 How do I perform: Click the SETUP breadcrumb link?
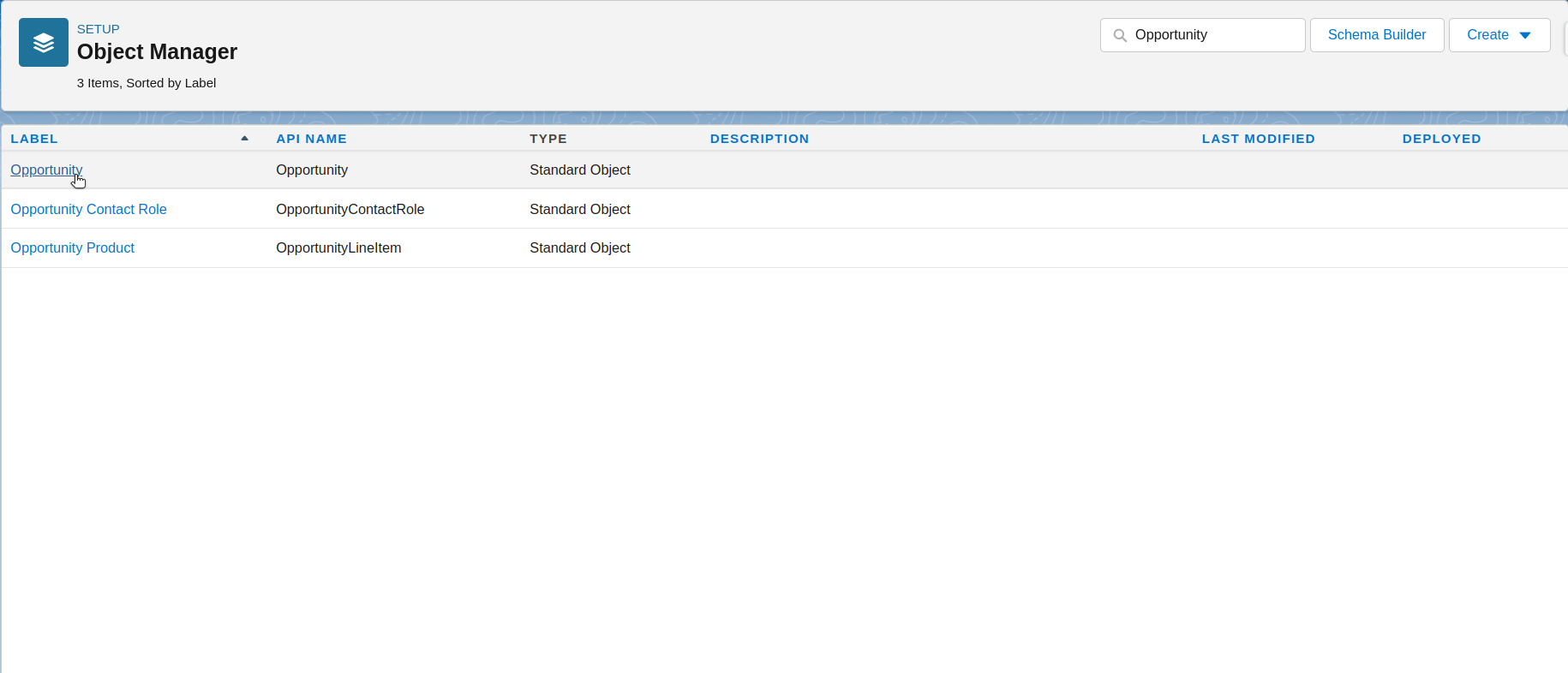99,29
